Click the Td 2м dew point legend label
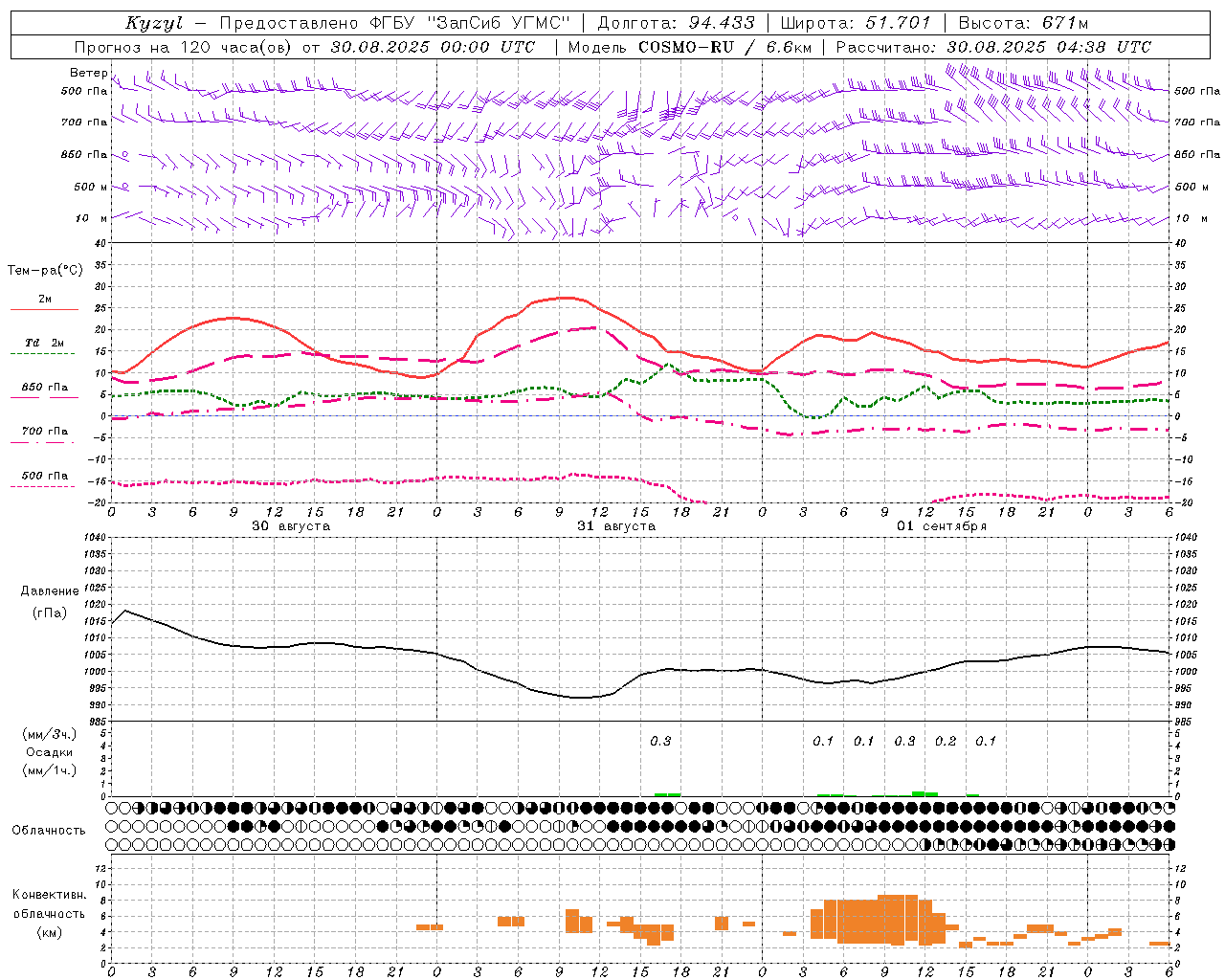Viewport: 1225px width, 980px height. click(45, 343)
